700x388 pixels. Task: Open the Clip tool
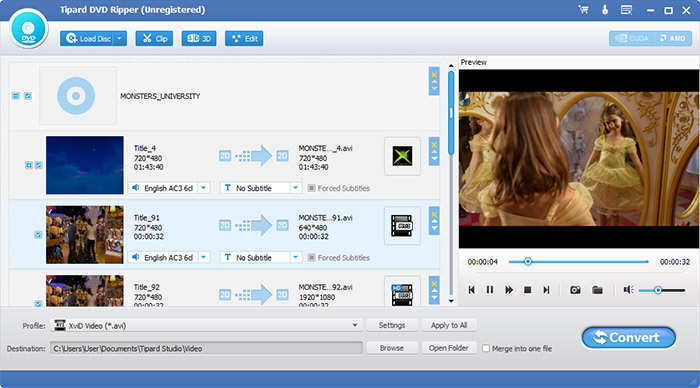click(154, 39)
